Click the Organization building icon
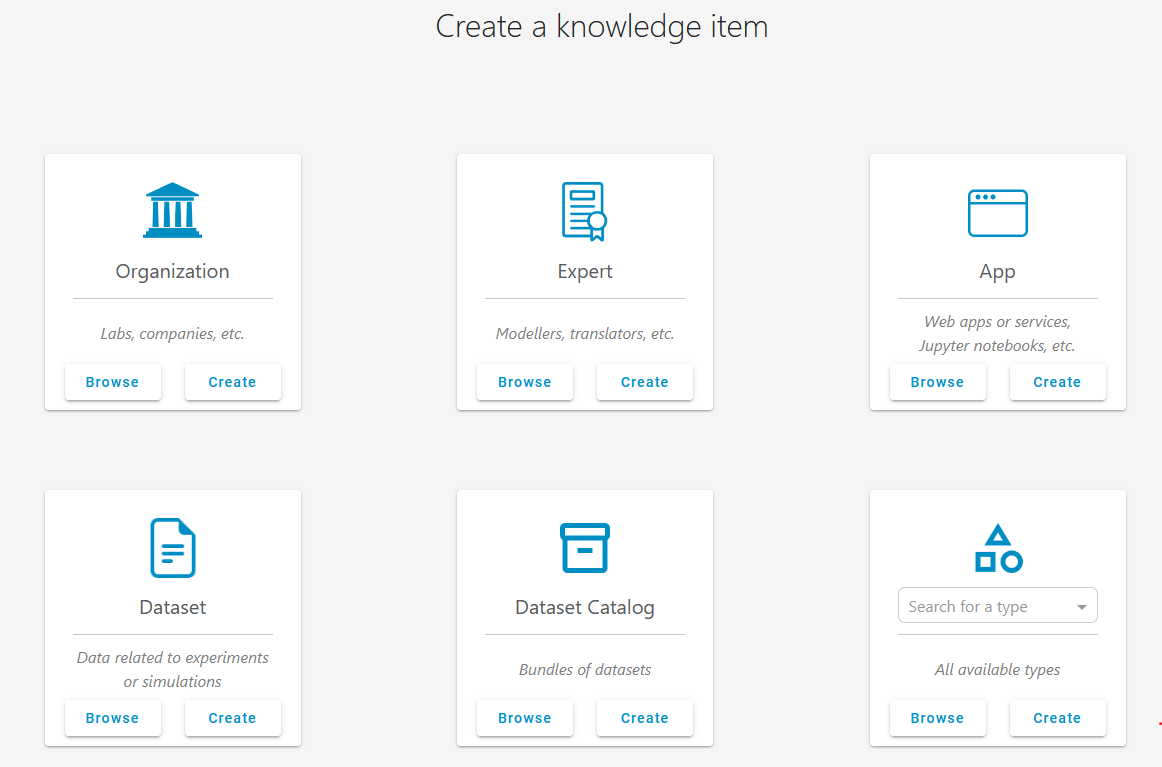 pos(172,210)
